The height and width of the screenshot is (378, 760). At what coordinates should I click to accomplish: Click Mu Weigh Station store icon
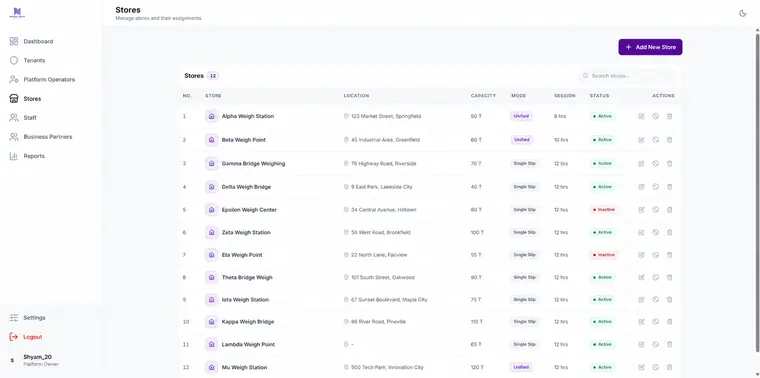point(211,367)
